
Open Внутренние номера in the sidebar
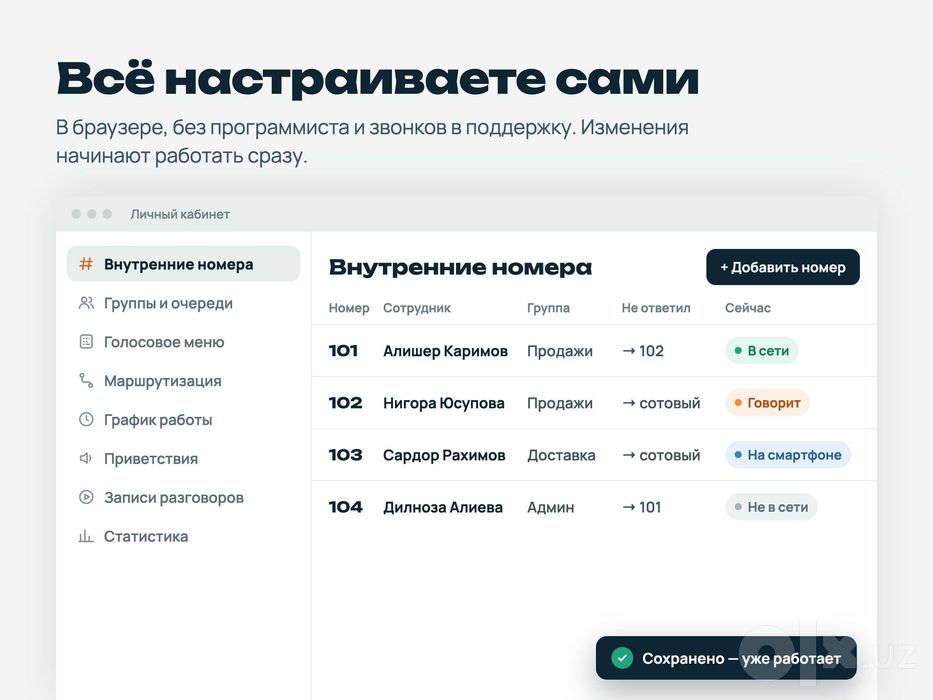[x=183, y=264]
